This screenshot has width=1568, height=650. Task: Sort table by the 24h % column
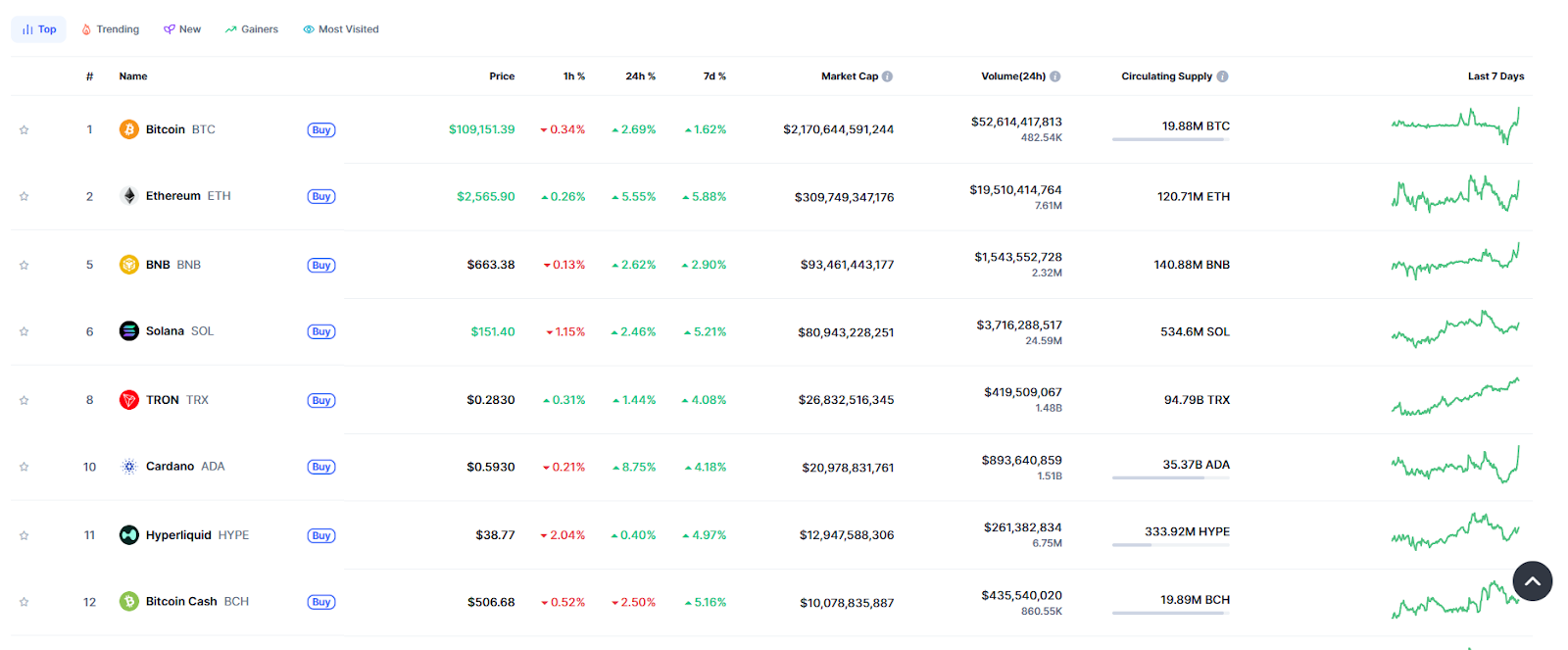[641, 76]
